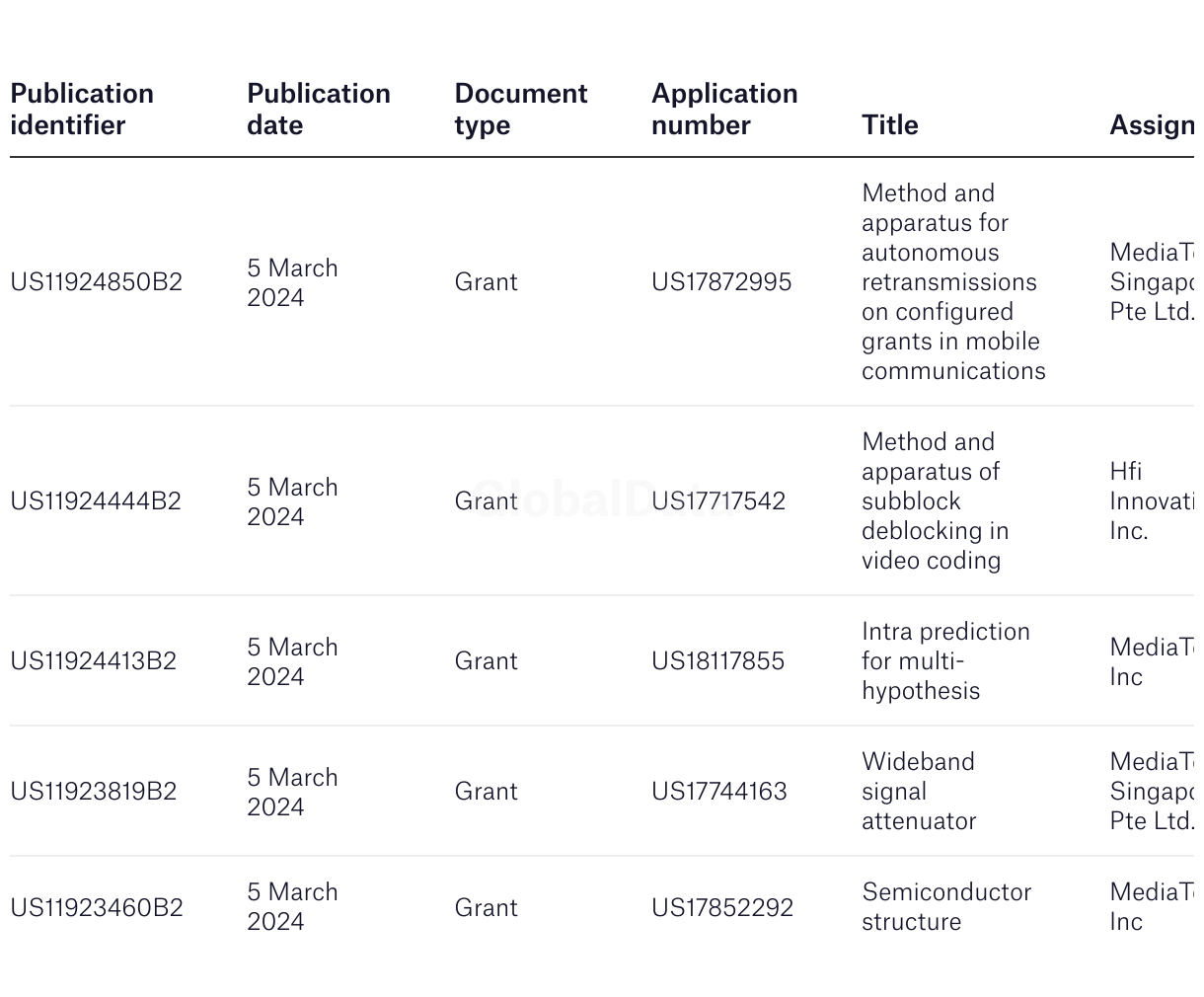Click application number US17852292
Screen dimensions: 1204x997
click(x=722, y=908)
